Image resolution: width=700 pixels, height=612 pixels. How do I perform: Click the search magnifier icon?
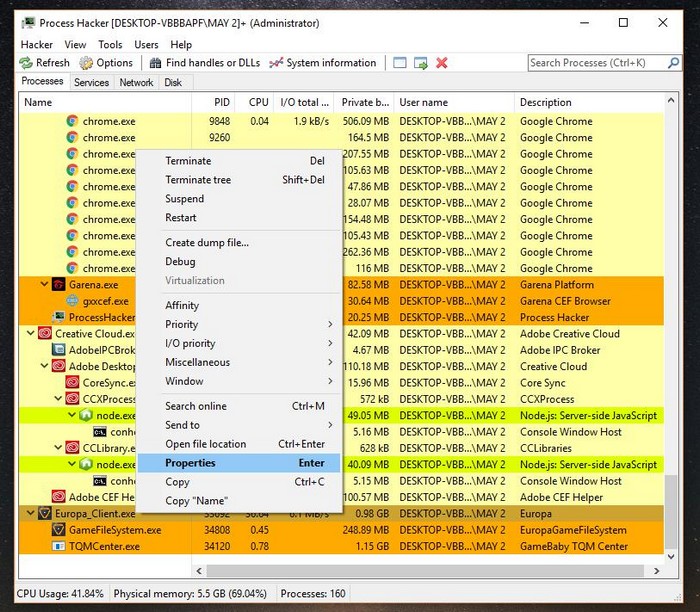point(673,63)
